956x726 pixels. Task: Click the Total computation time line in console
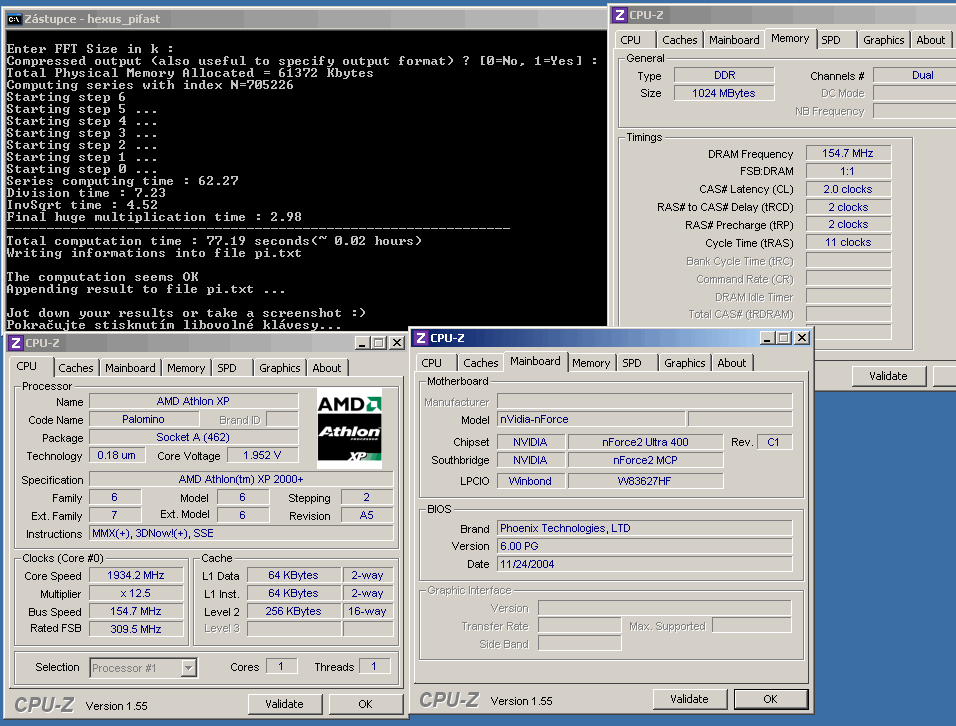(x=214, y=241)
